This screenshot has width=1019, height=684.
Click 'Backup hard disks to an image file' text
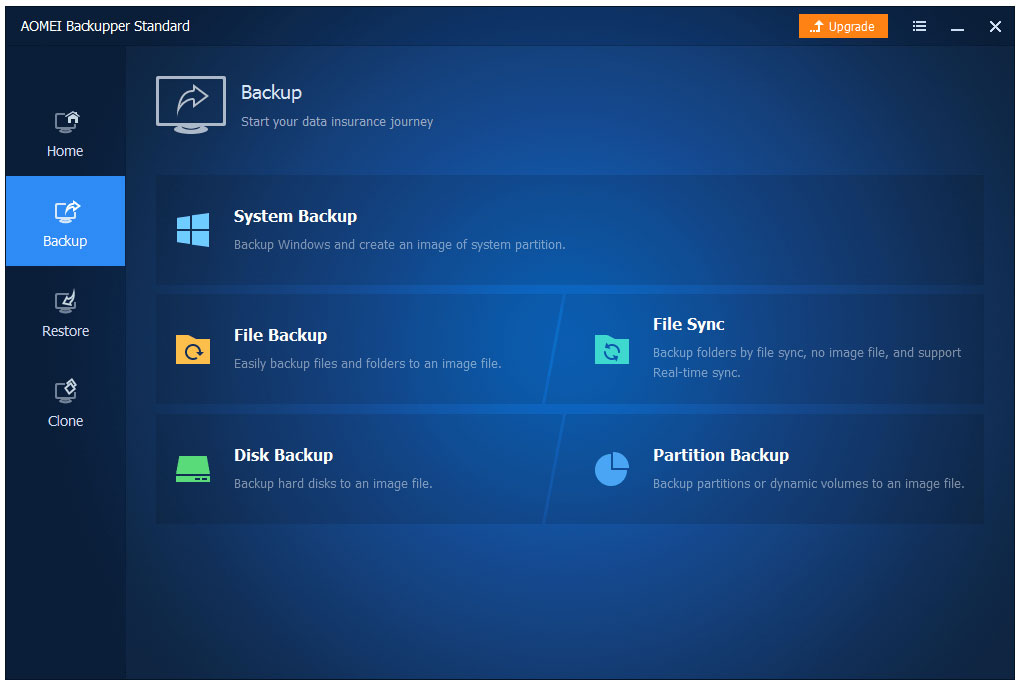pos(333,484)
